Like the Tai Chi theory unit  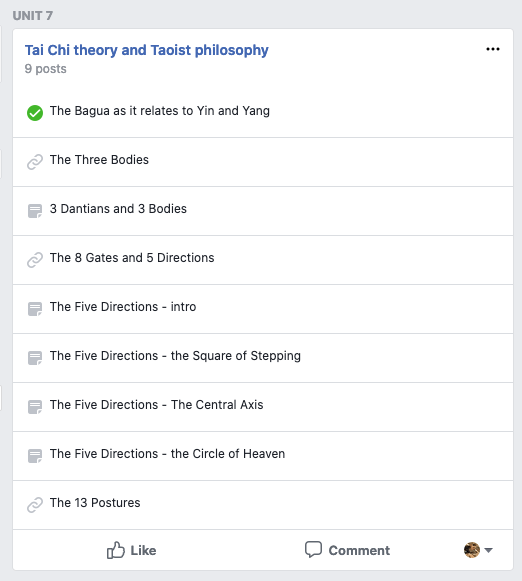point(131,550)
